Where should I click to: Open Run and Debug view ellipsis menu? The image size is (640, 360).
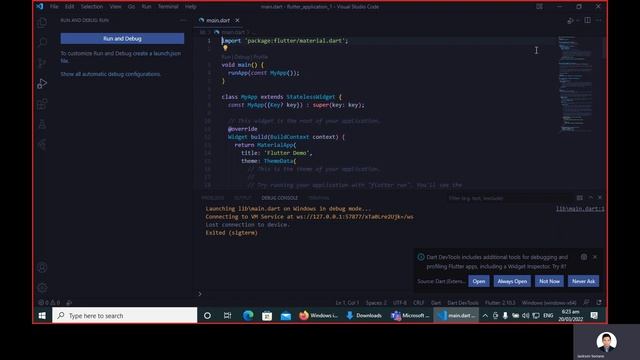[x=182, y=20]
